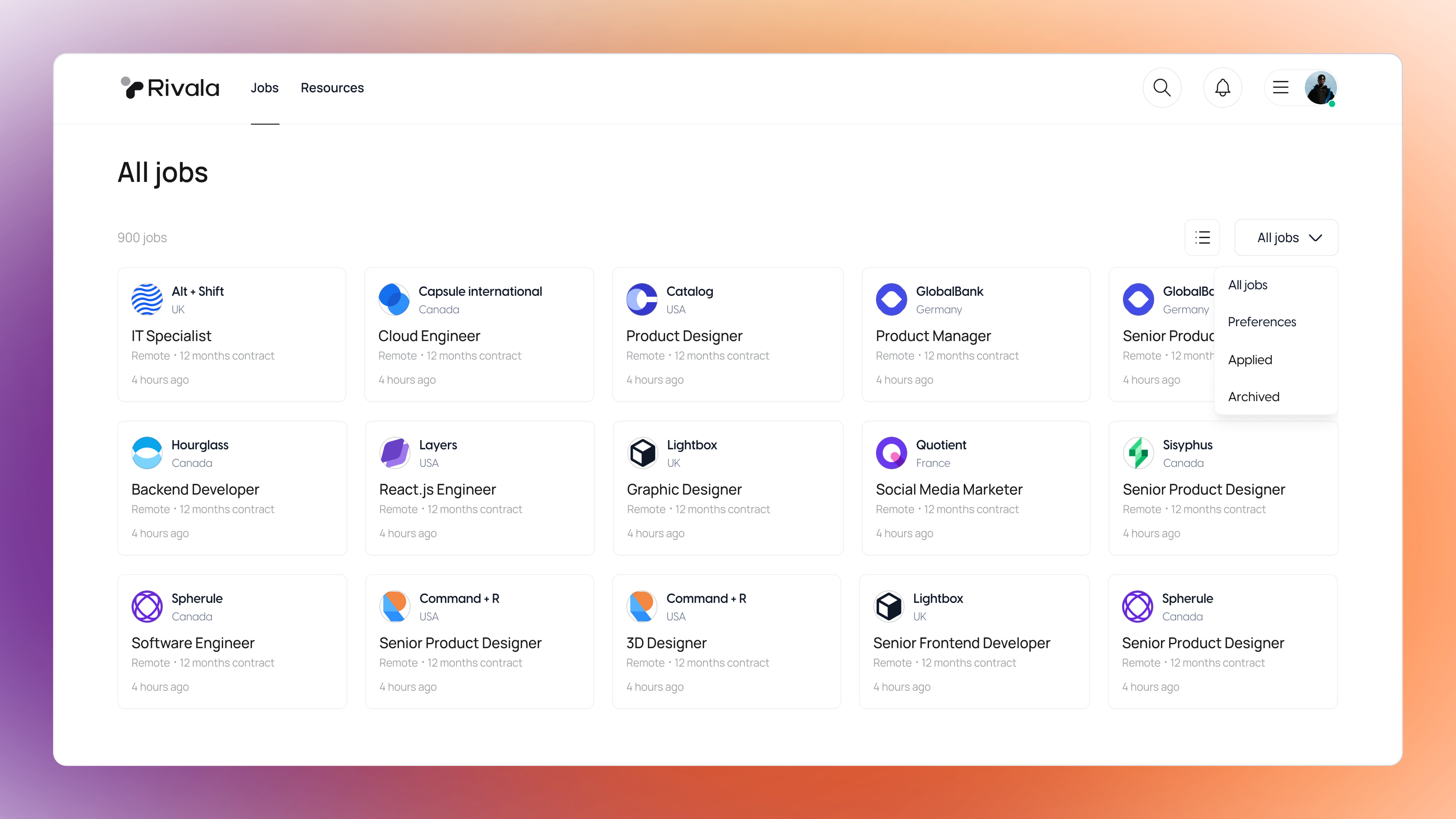
Task: Open notifications bell icon
Action: (1223, 88)
